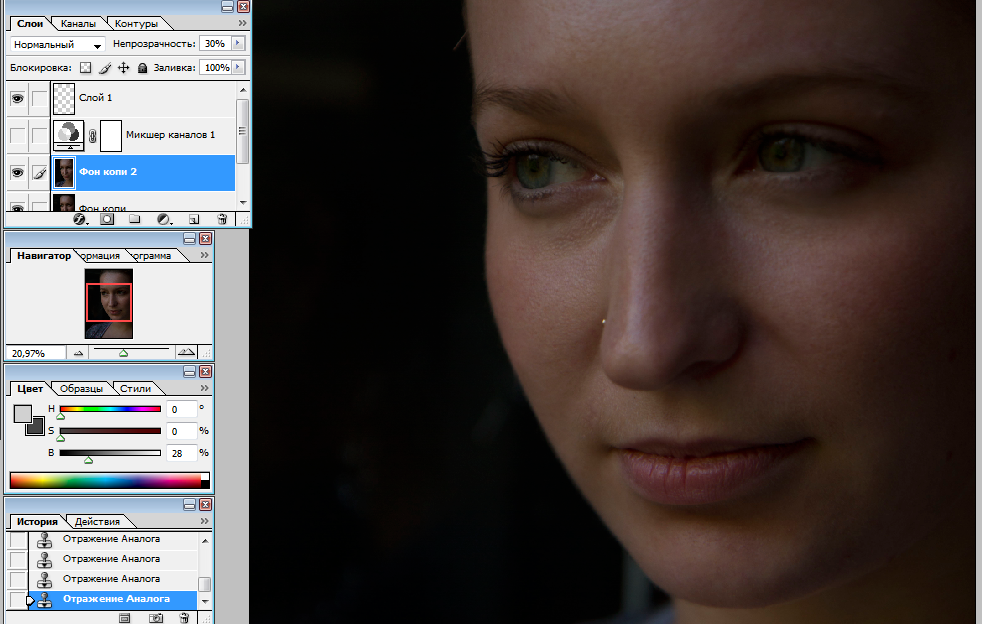982x624 pixels.
Task: Open the Заливка slider arrow
Action: click(238, 67)
